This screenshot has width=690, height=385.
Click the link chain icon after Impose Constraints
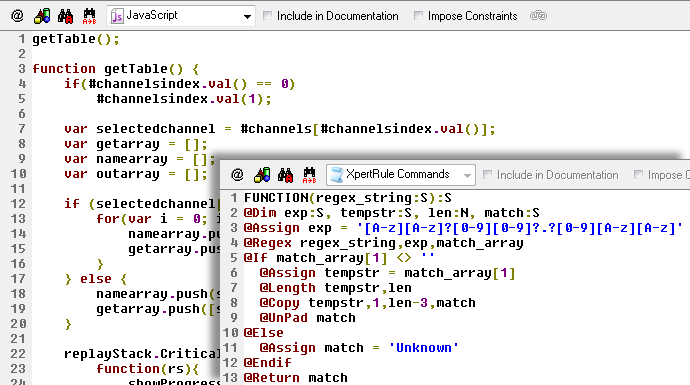[538, 16]
